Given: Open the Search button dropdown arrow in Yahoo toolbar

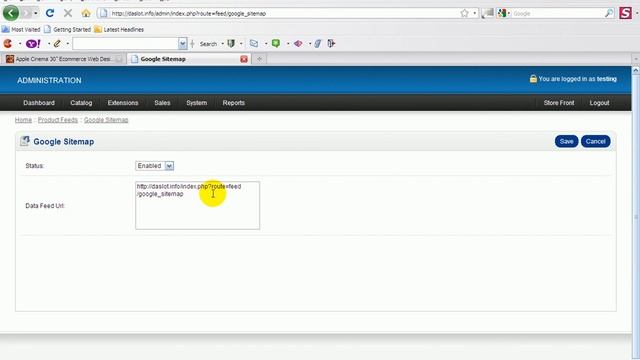Looking at the screenshot, I should click(222, 44).
